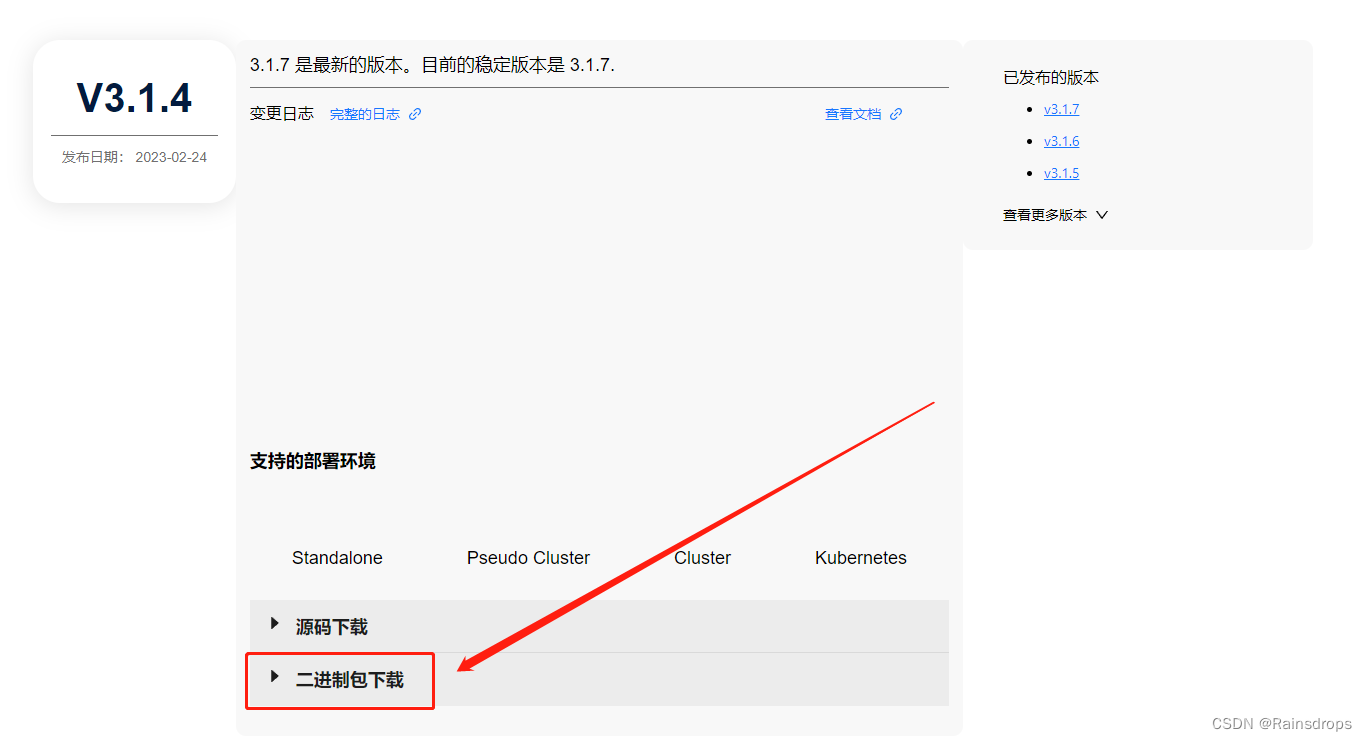The image size is (1367, 741).
Task: Select the Kubernetes deployment environment
Action: tap(861, 558)
